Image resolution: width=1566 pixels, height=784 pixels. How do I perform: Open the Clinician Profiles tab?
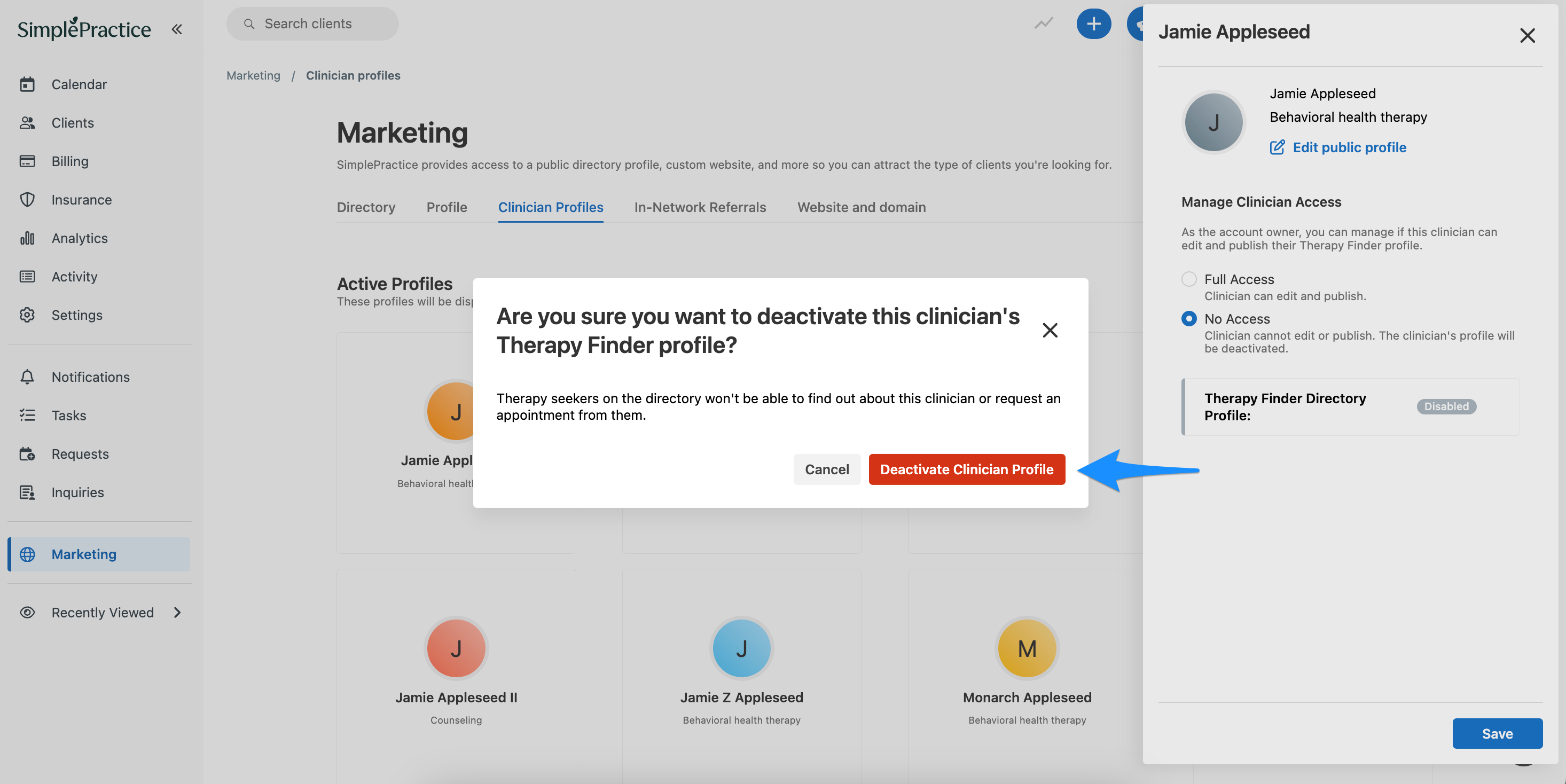(551, 207)
